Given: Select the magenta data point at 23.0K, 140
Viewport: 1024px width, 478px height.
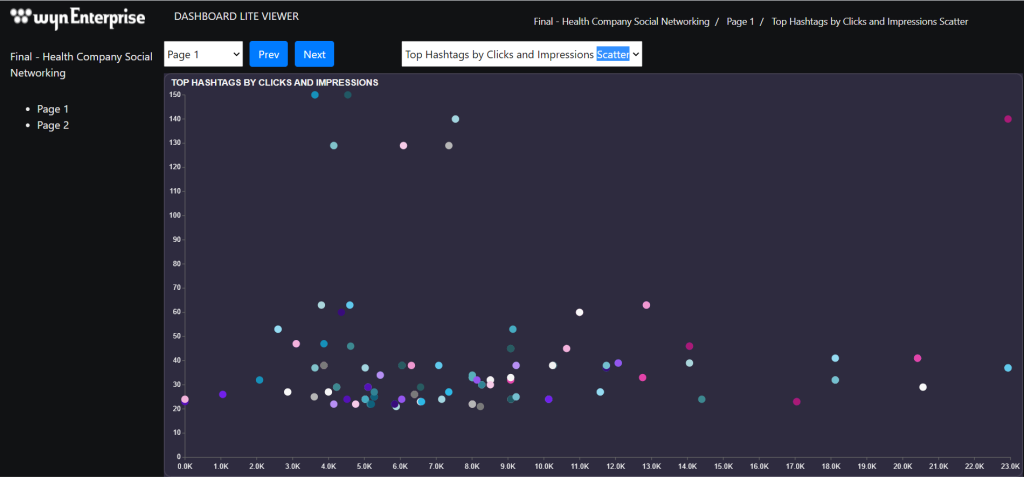Looking at the screenshot, I should tap(1008, 119).
